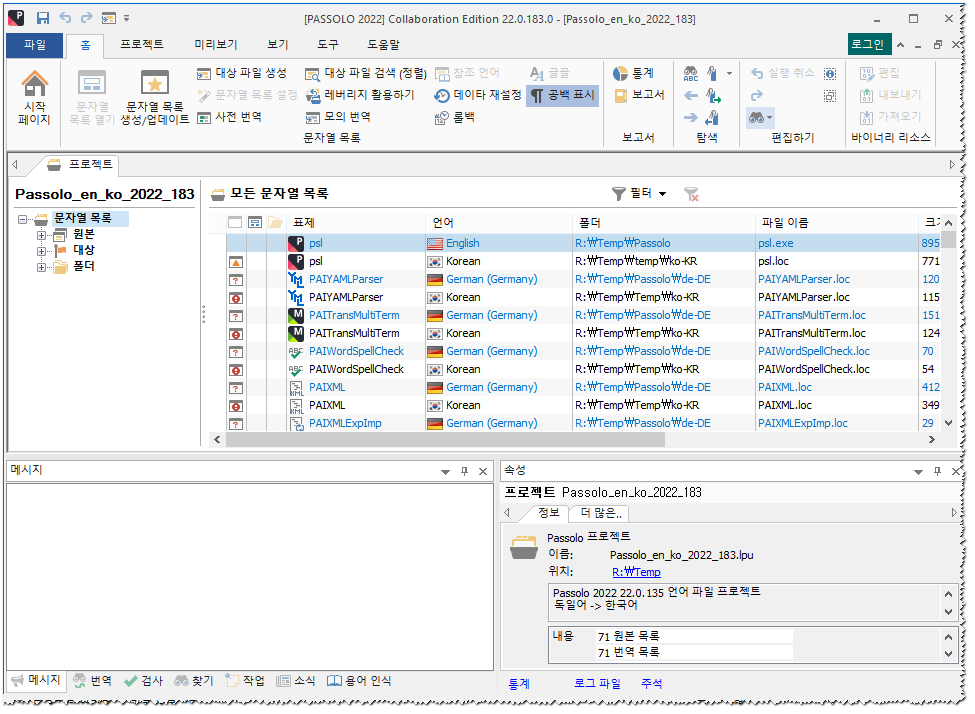Click the save icon in title bar
The height and width of the screenshot is (714, 975).
(43, 18)
